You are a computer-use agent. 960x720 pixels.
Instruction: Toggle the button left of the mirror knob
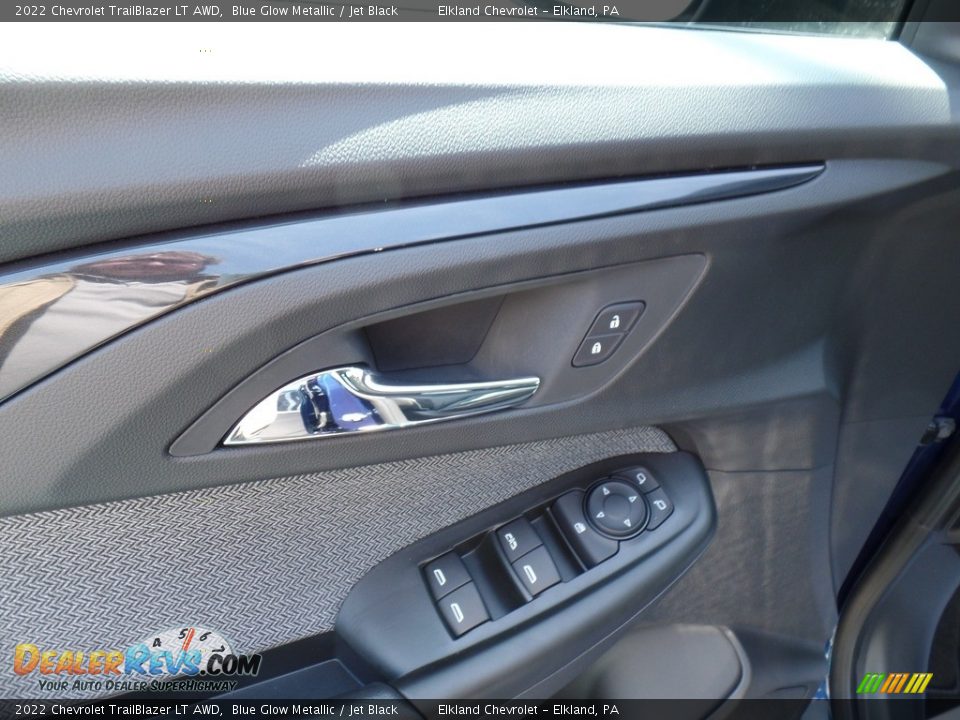(x=578, y=526)
